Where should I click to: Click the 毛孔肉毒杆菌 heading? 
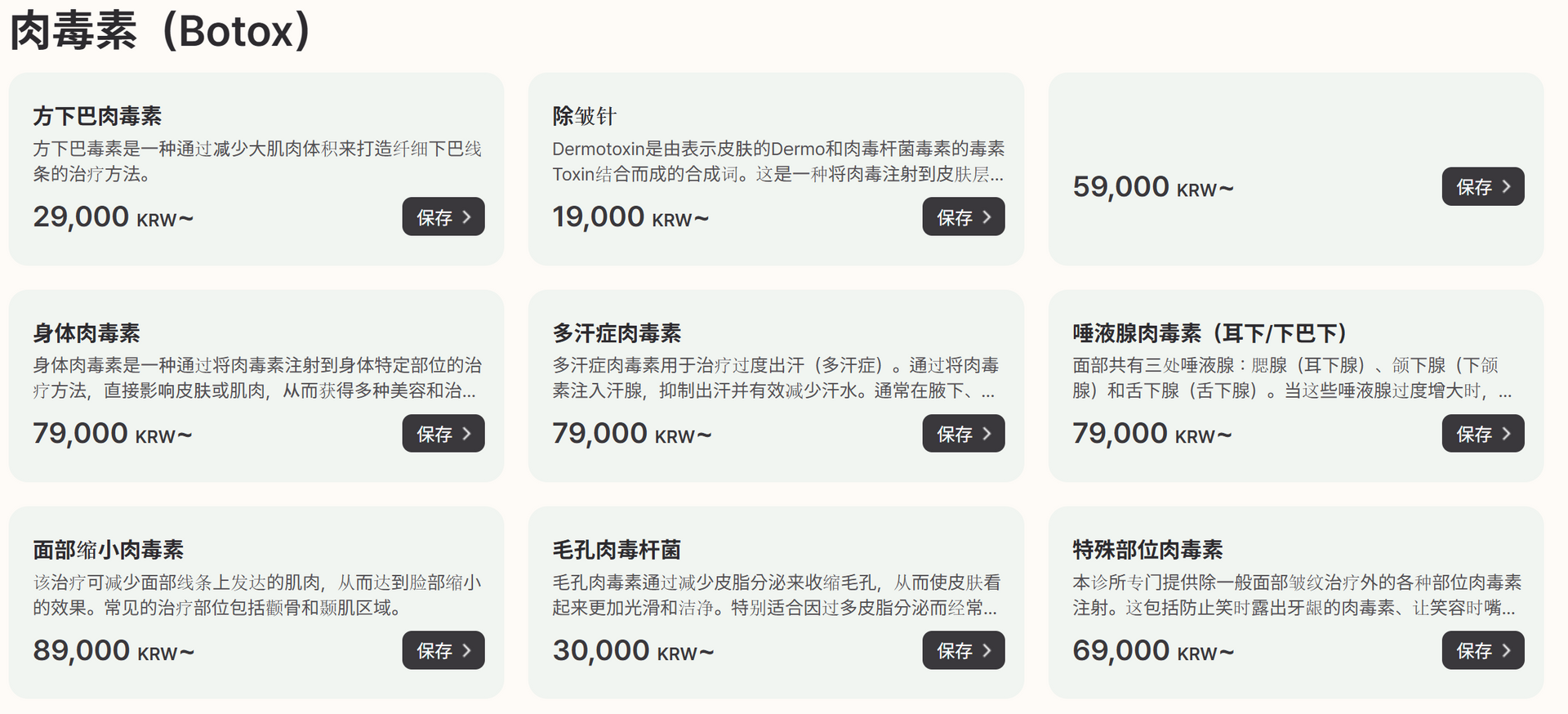coord(617,550)
